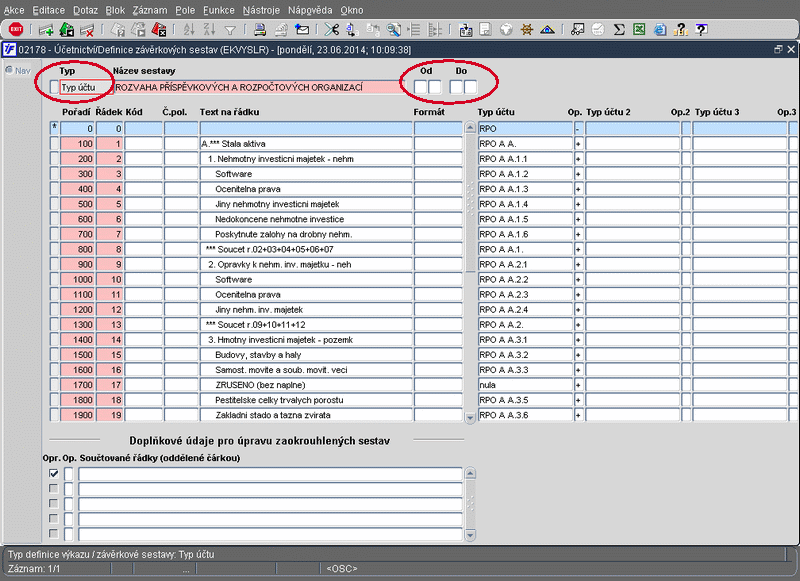Click the green Excel export icon
Viewport: 800px width, 581px height.
(x=640, y=30)
